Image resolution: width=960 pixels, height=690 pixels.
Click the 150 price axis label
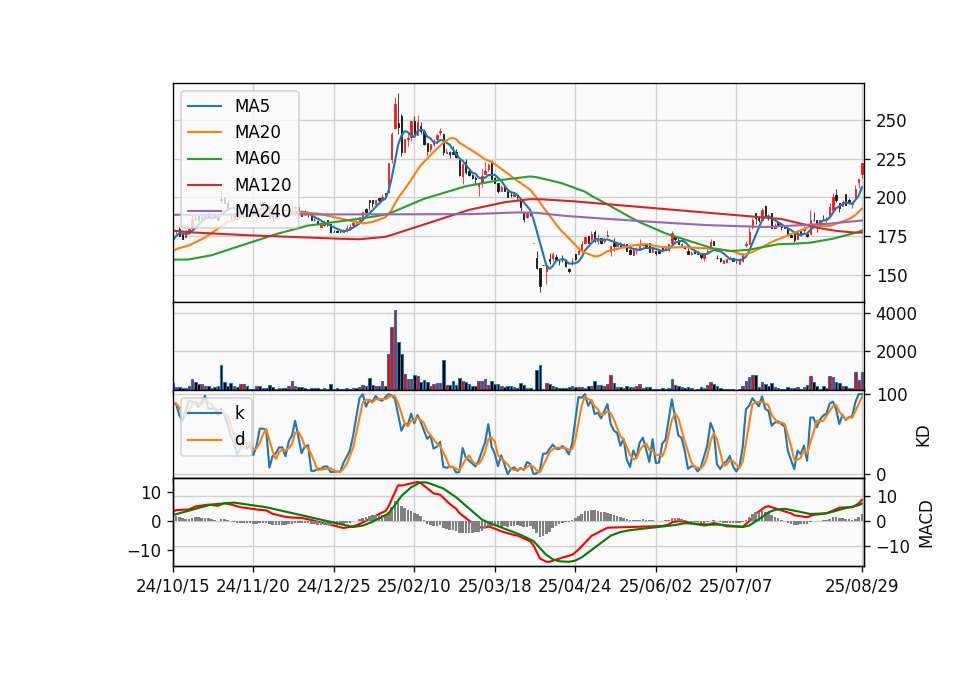pos(891,276)
